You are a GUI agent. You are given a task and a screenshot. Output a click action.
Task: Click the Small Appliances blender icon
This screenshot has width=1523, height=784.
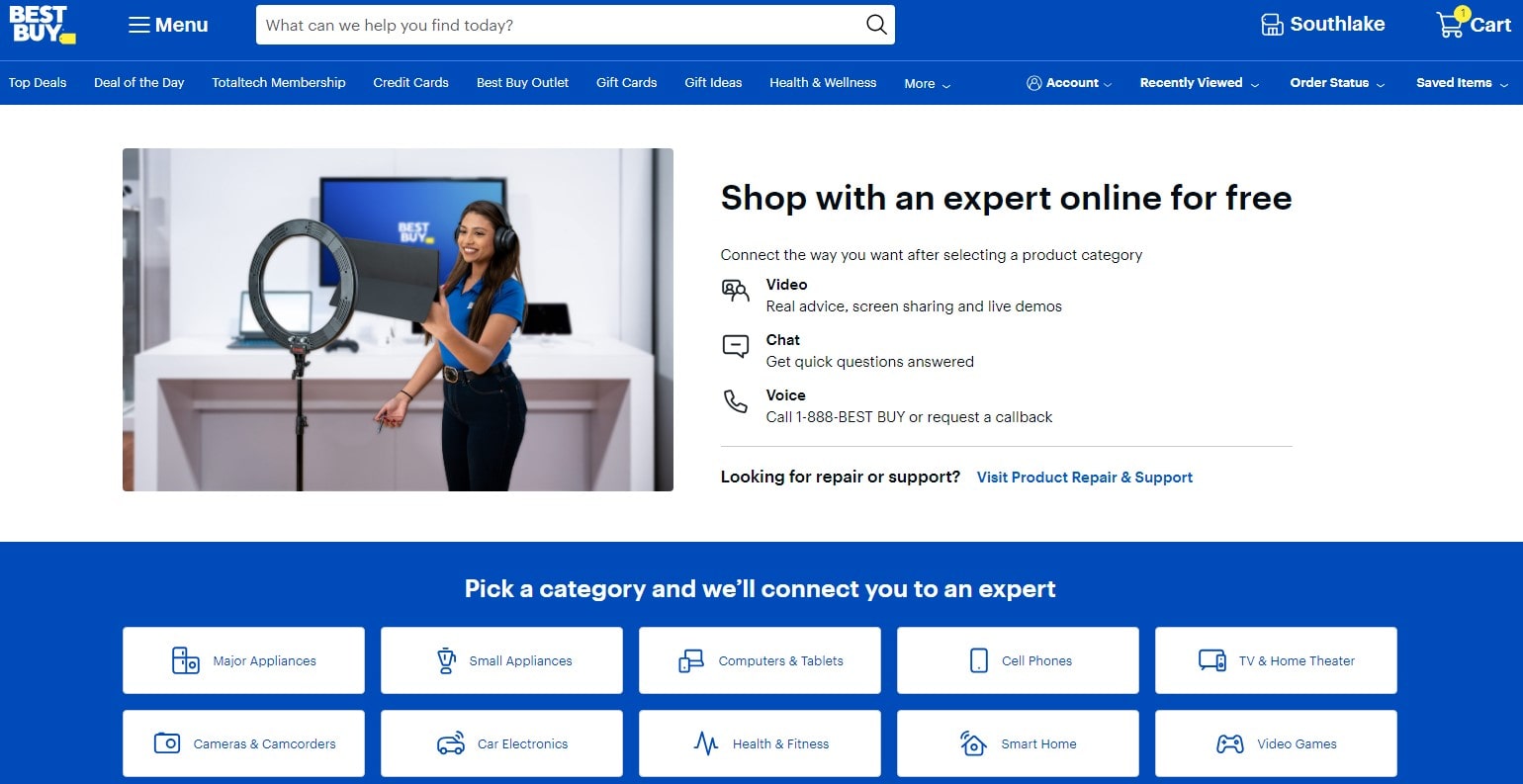pos(446,660)
